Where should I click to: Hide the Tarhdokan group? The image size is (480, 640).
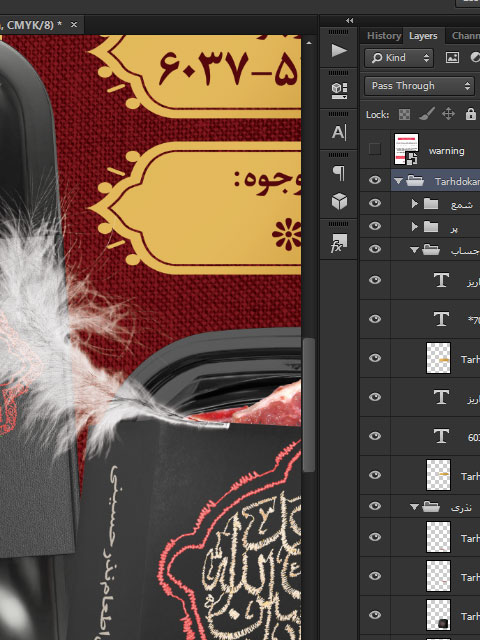pyautogui.click(x=375, y=180)
